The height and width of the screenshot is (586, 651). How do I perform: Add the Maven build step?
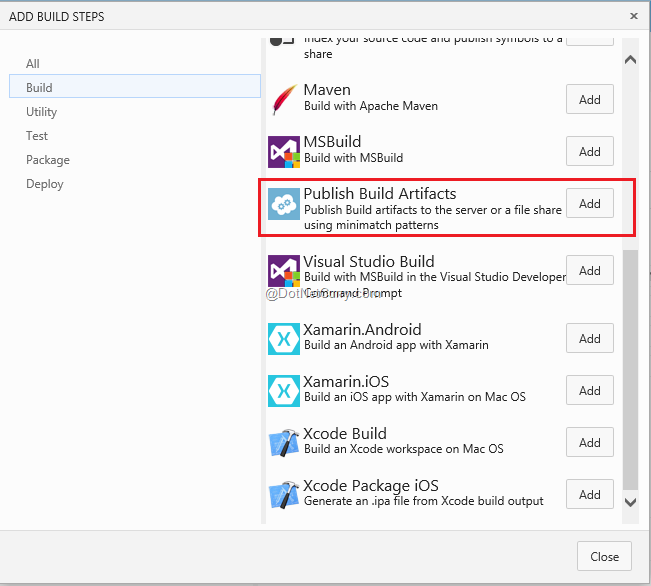pyautogui.click(x=590, y=99)
